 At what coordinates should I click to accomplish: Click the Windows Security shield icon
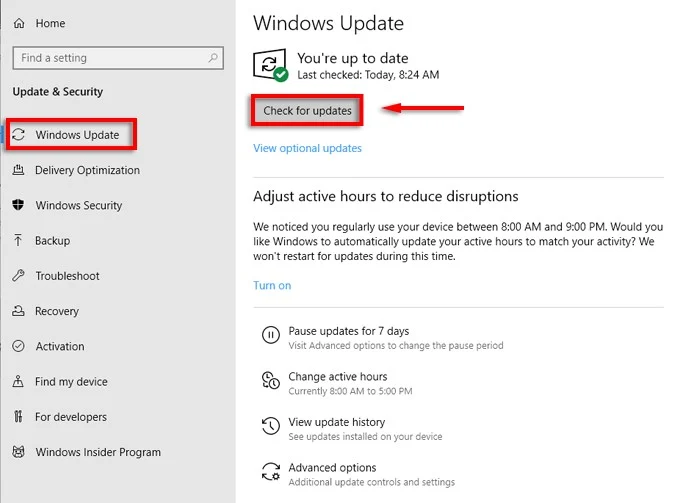tap(18, 205)
